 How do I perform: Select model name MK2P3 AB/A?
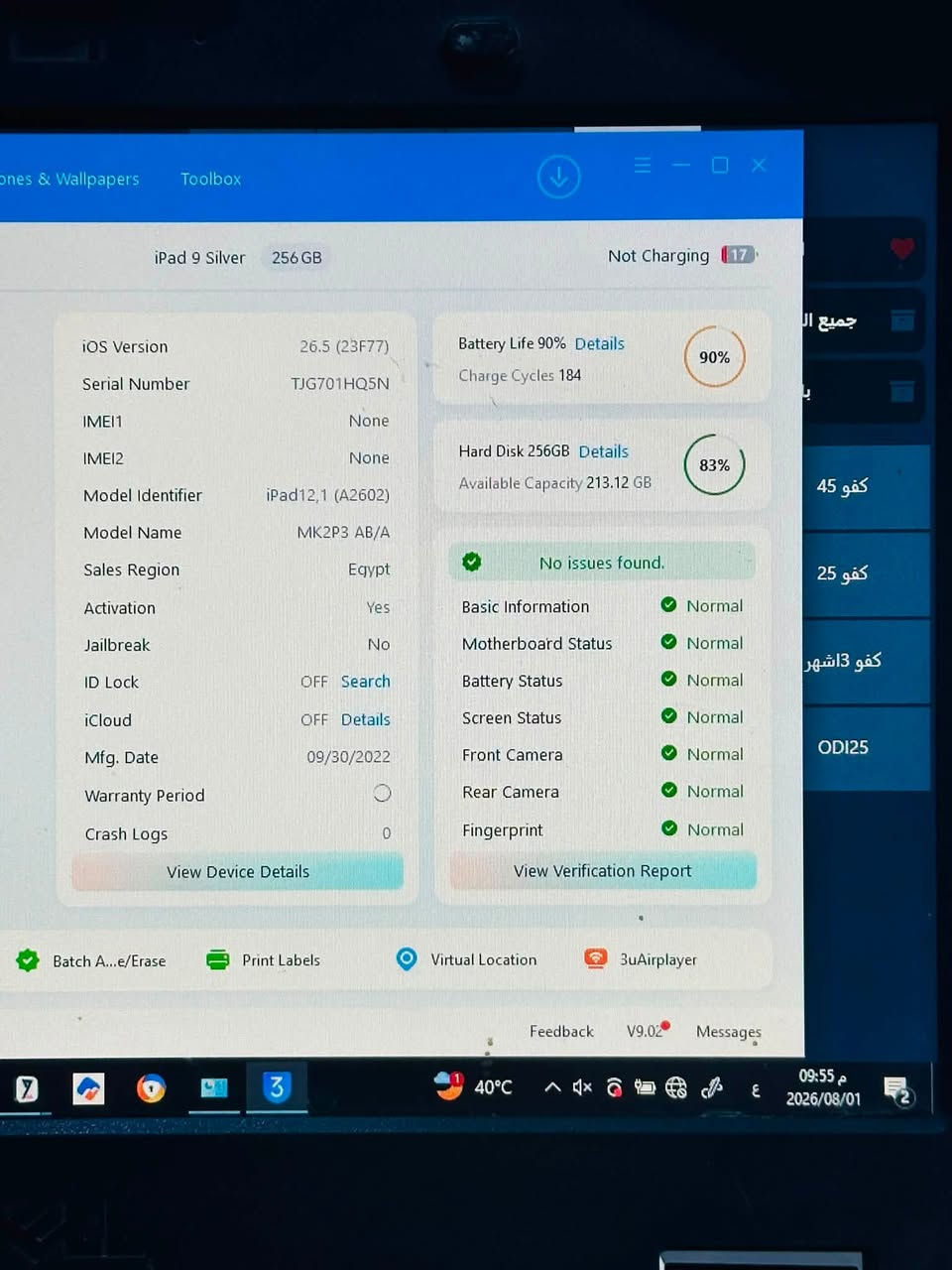coord(343,532)
